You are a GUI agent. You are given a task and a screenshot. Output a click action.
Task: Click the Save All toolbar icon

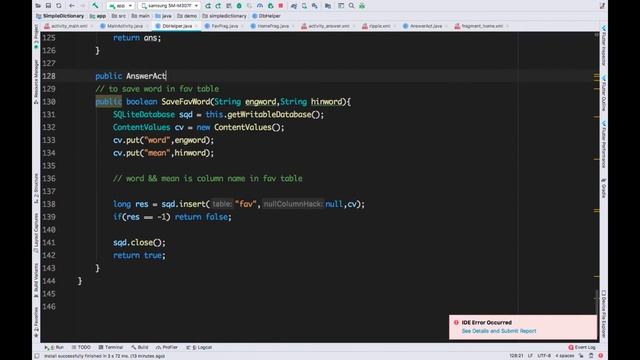coord(48,6)
